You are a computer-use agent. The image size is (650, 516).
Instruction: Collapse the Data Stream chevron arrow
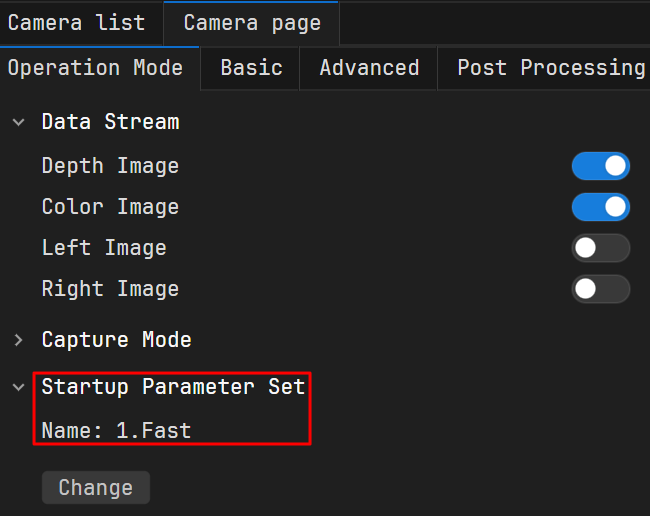coord(18,122)
